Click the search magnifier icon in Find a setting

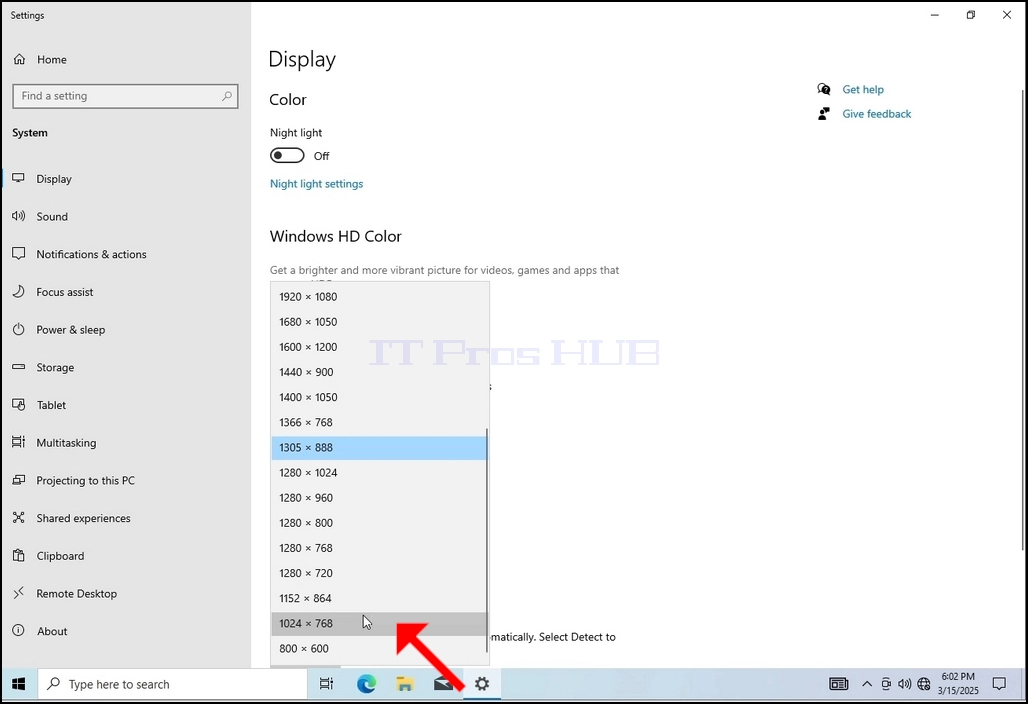(227, 96)
